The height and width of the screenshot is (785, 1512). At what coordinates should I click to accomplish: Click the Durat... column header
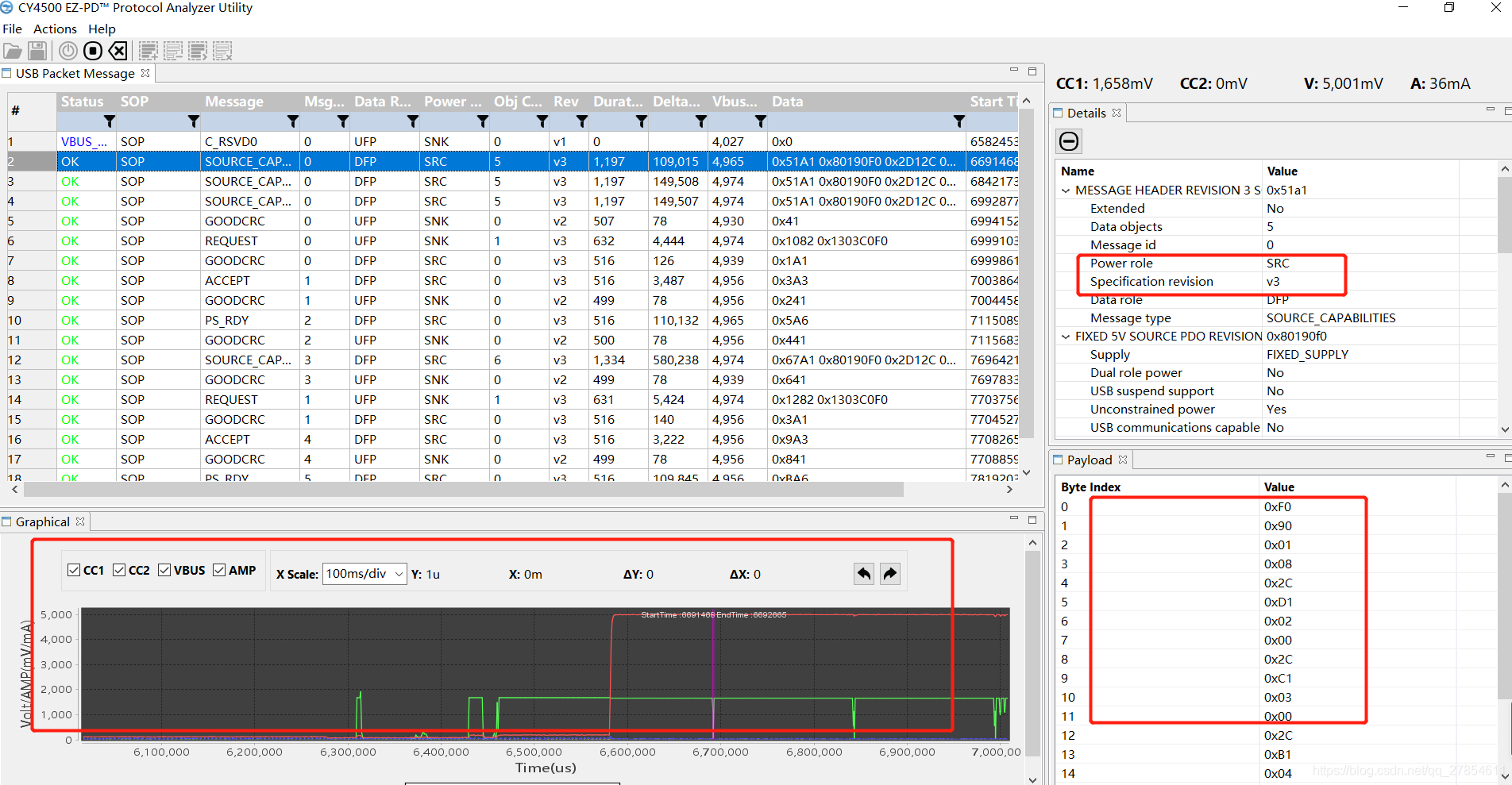[x=619, y=102]
